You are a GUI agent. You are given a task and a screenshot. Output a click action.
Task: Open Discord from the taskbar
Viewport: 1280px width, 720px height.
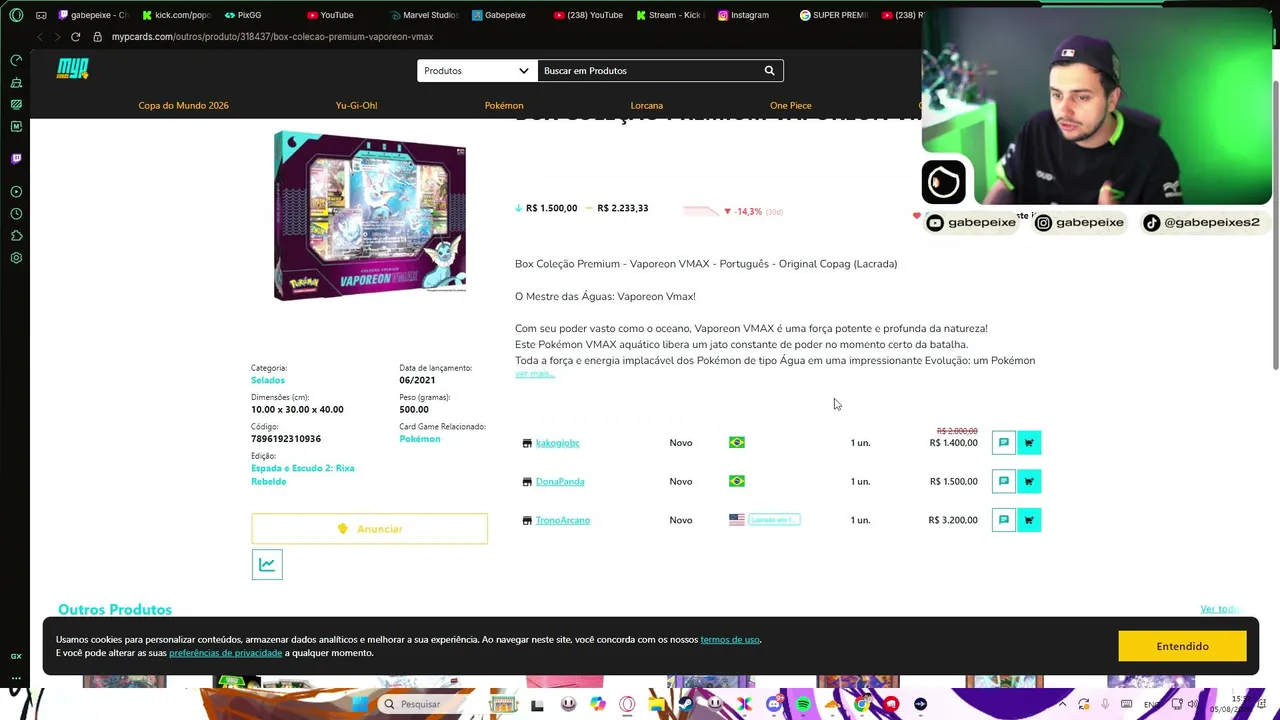pyautogui.click(x=774, y=704)
